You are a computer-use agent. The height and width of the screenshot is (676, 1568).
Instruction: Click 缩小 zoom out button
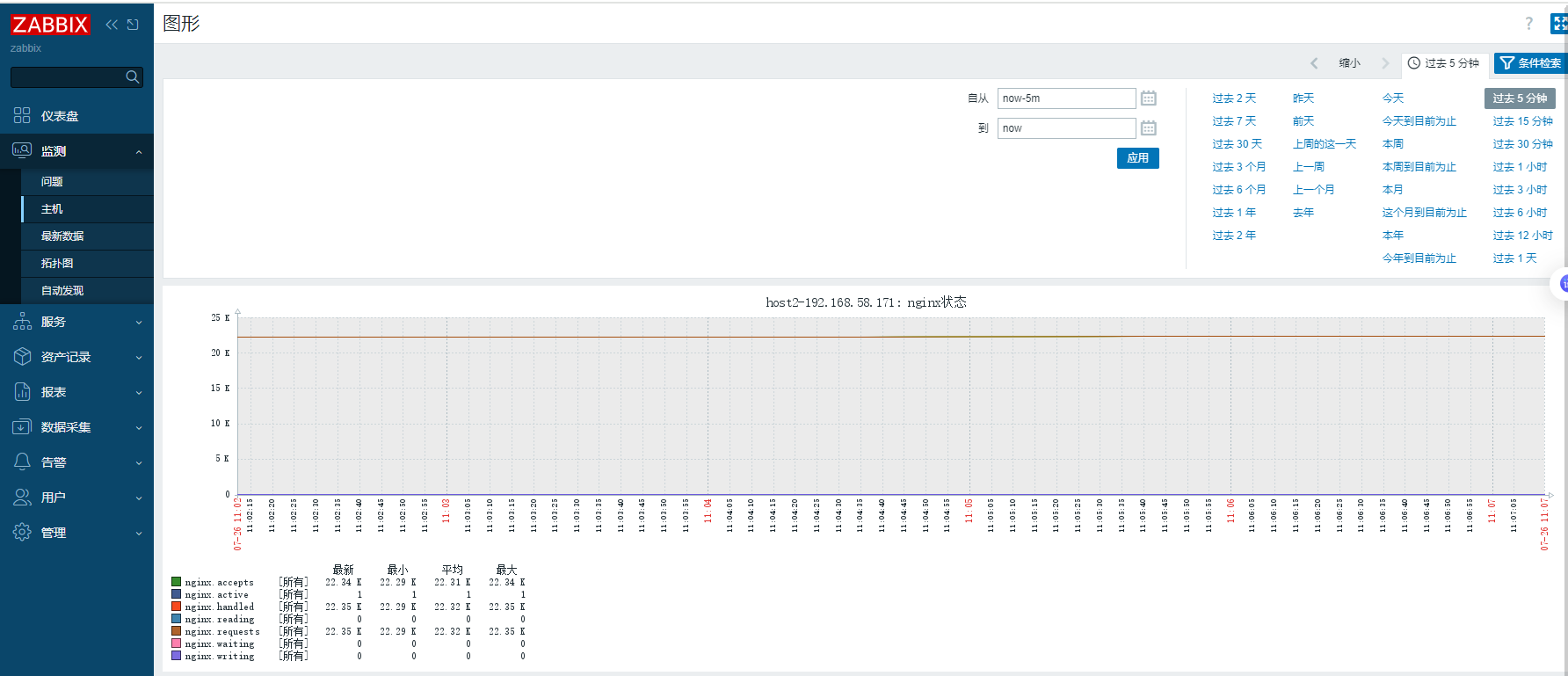click(x=1349, y=63)
